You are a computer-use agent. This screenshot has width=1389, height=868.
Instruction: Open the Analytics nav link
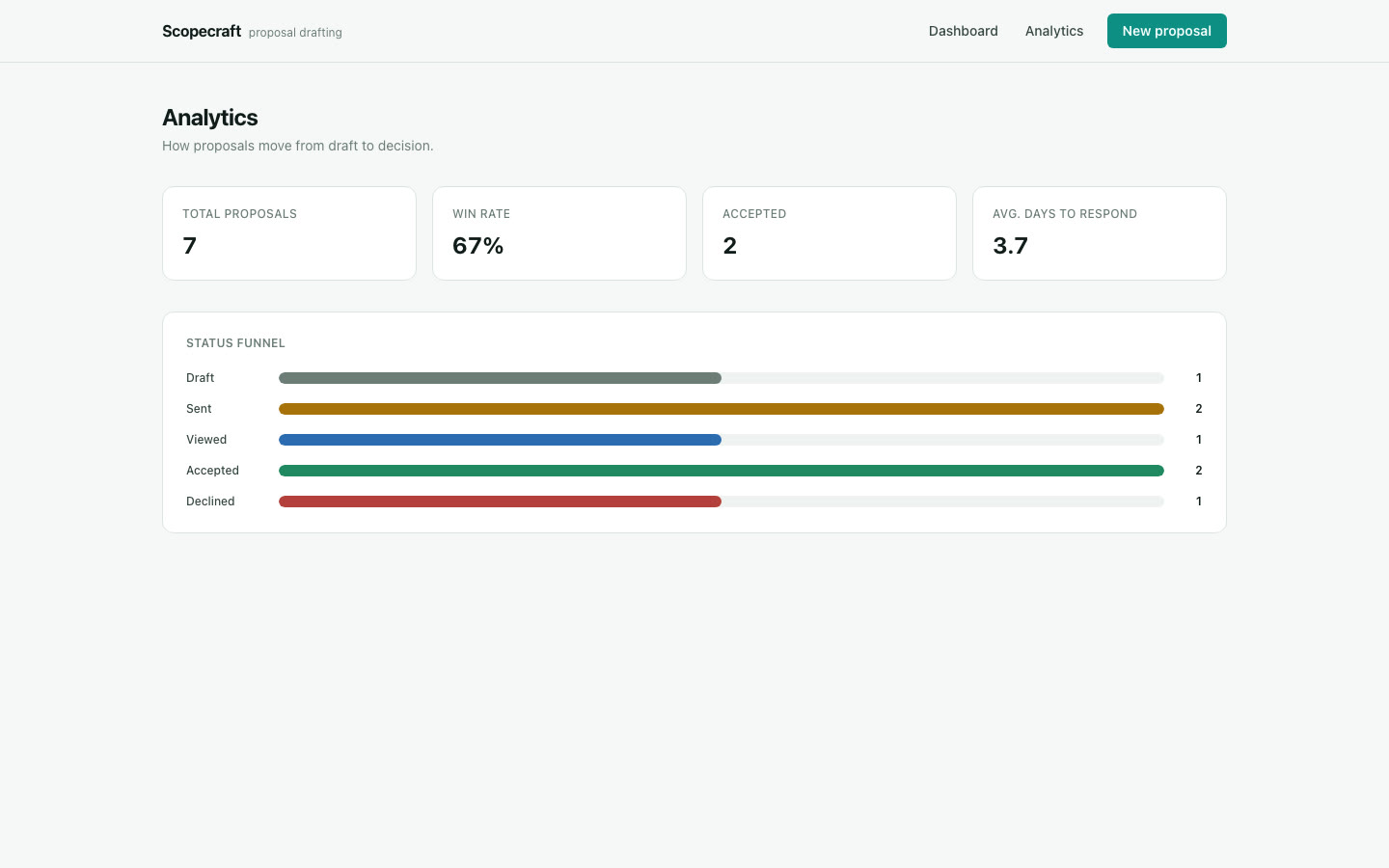[1053, 31]
